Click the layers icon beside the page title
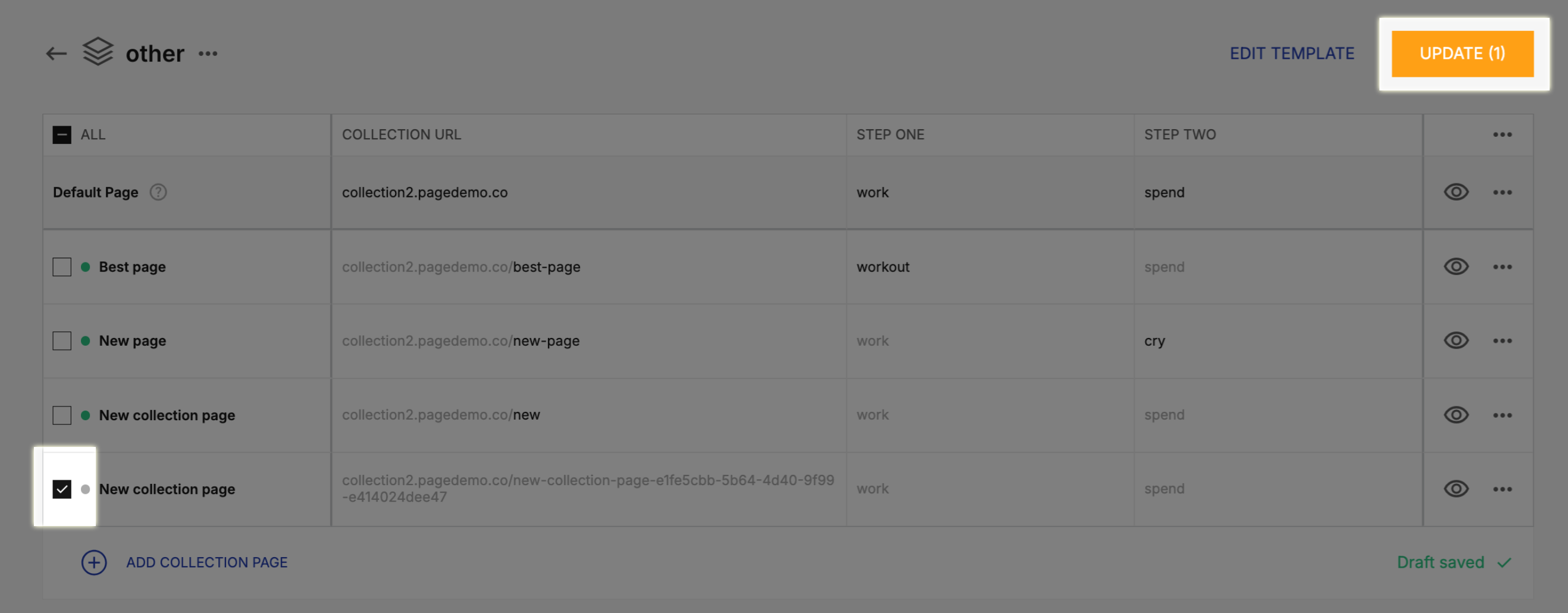The width and height of the screenshot is (1568, 613). [x=98, y=53]
